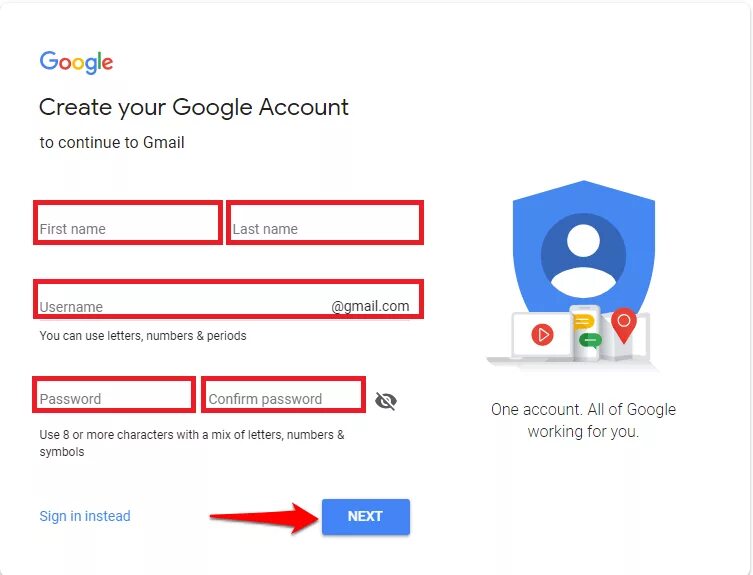Click the blue NEXT button

click(x=366, y=516)
